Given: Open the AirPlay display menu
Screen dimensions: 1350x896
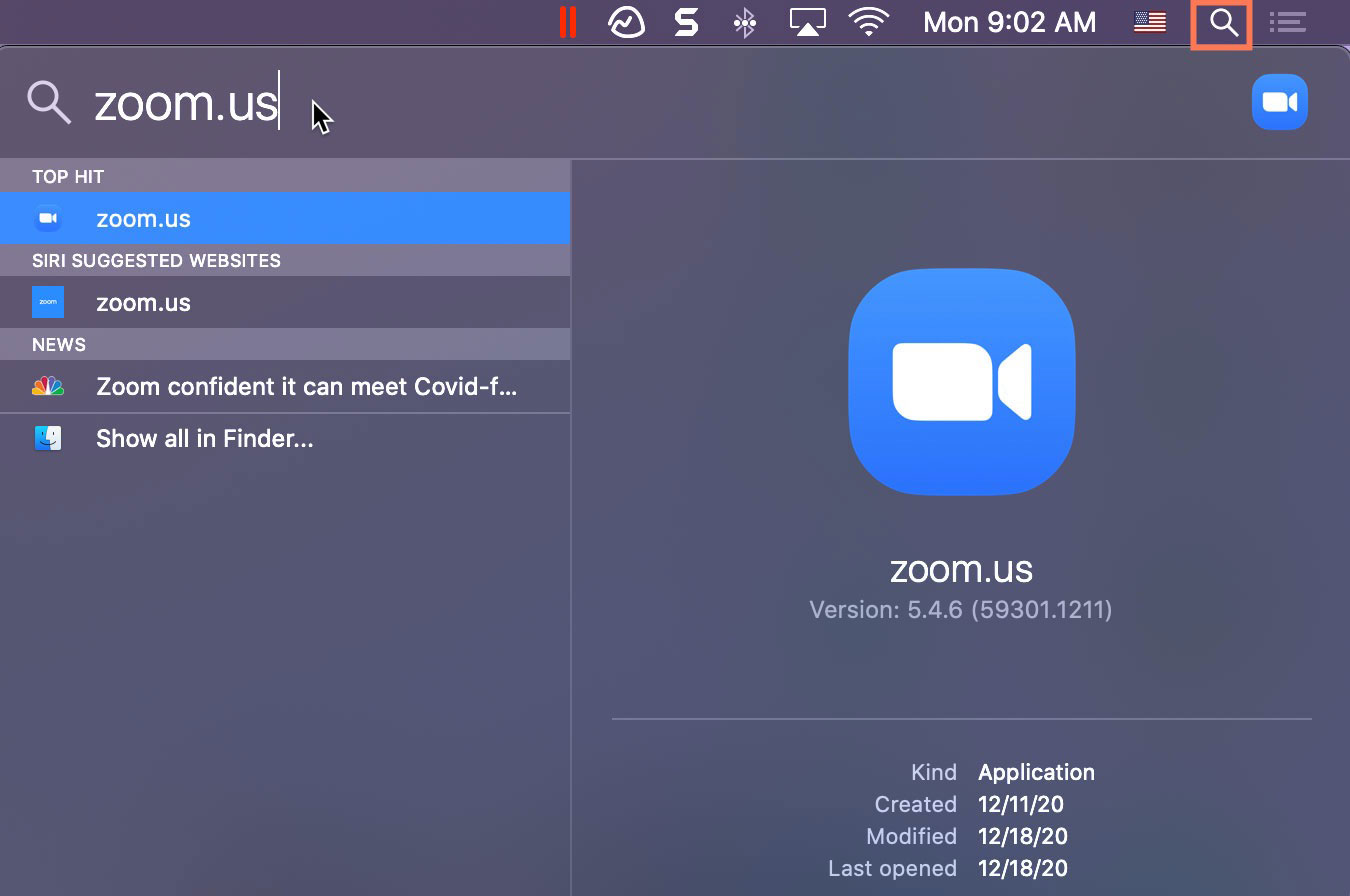Looking at the screenshot, I should [x=807, y=22].
